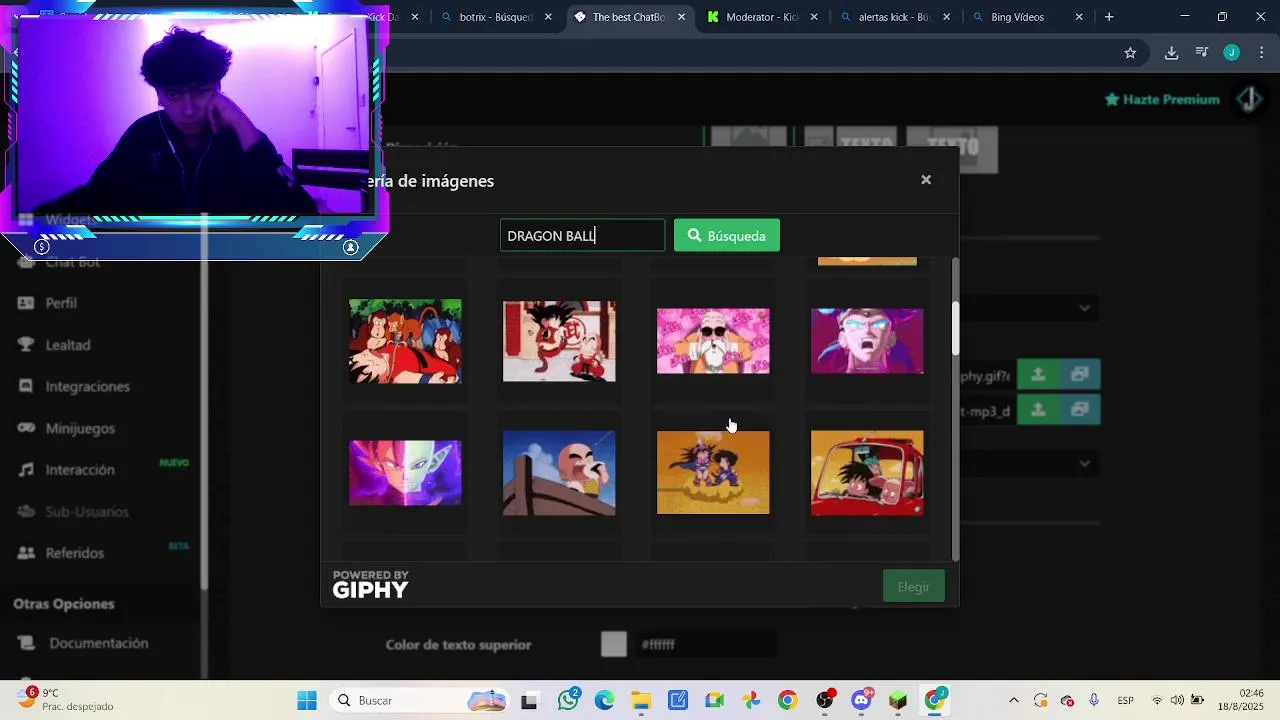Click the Referidos people icon
The width and height of the screenshot is (1280, 720).
26,553
